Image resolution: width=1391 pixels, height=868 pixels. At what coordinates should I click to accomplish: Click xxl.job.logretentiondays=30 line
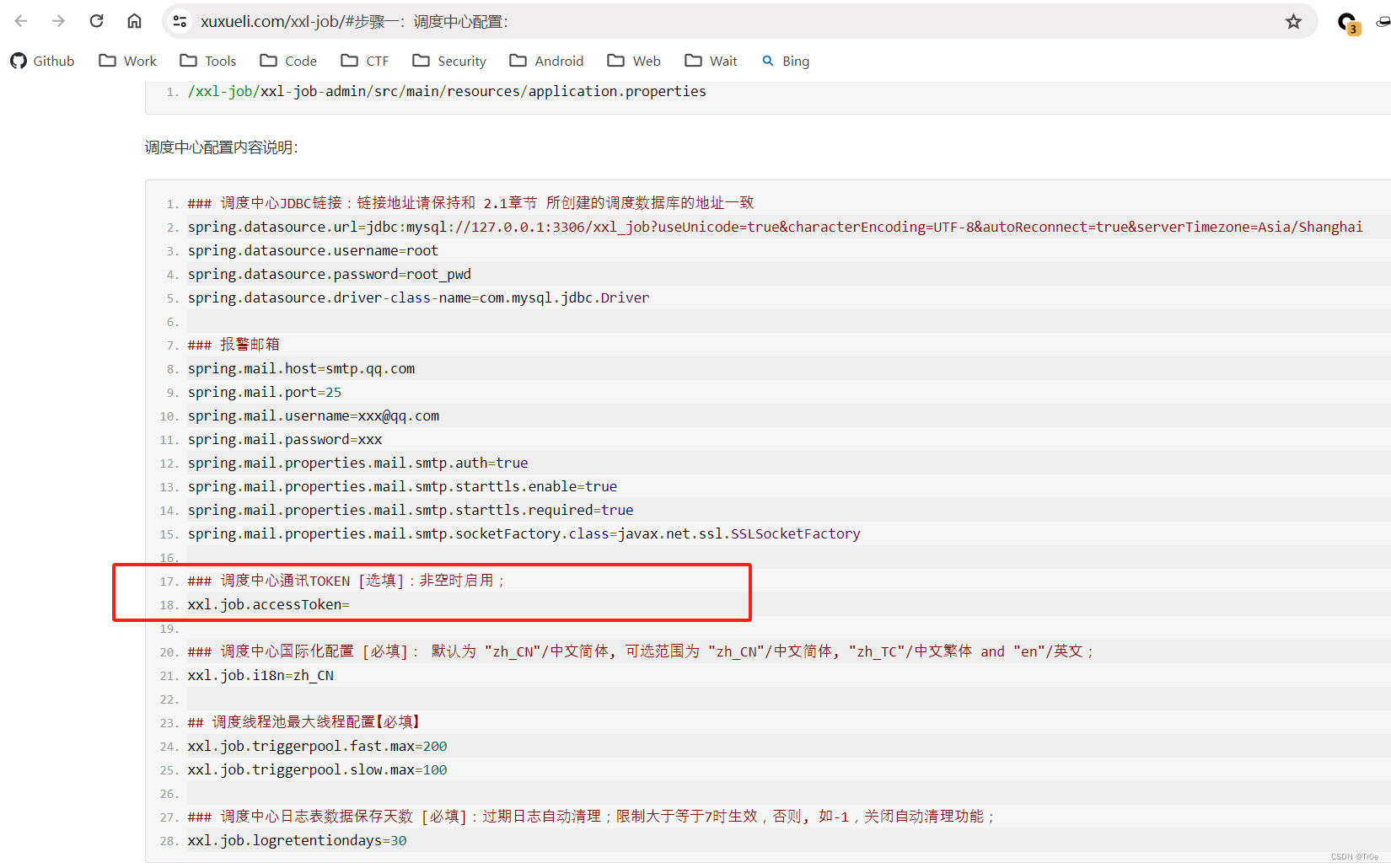[x=297, y=840]
